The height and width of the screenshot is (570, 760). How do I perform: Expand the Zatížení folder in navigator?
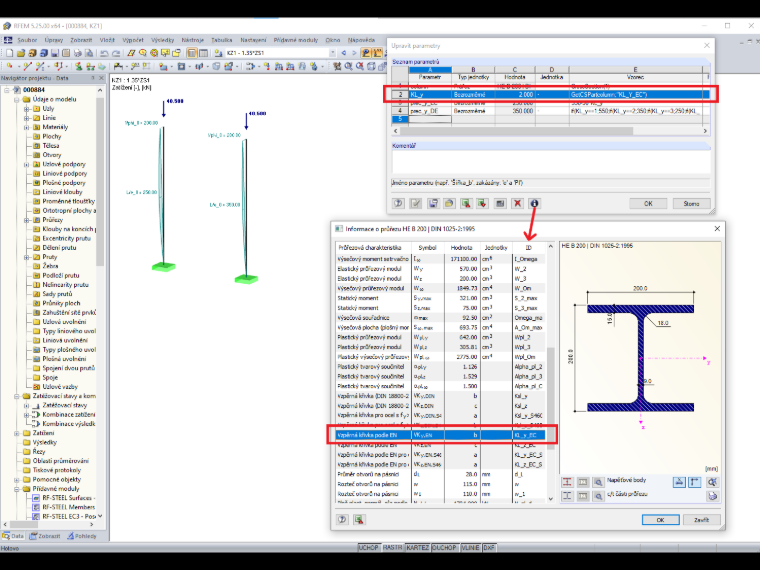pyautogui.click(x=17, y=433)
